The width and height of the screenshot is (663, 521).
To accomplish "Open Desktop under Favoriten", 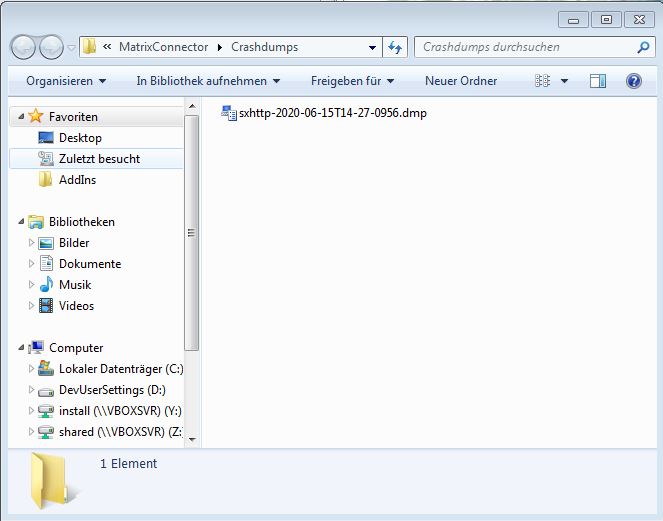I will pyautogui.click(x=80, y=138).
